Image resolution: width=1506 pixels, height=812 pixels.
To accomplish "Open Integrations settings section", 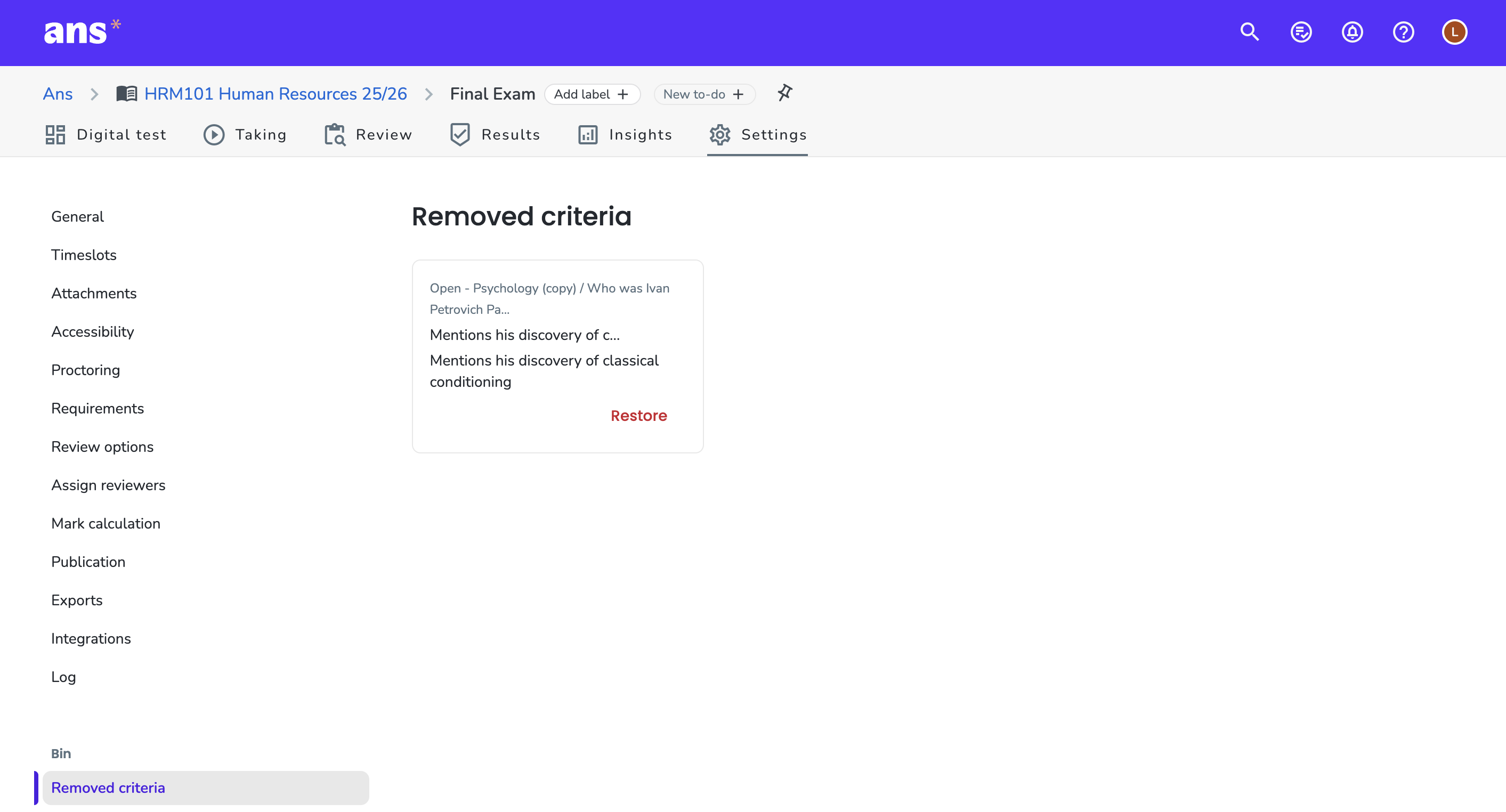I will pyautogui.click(x=91, y=638).
